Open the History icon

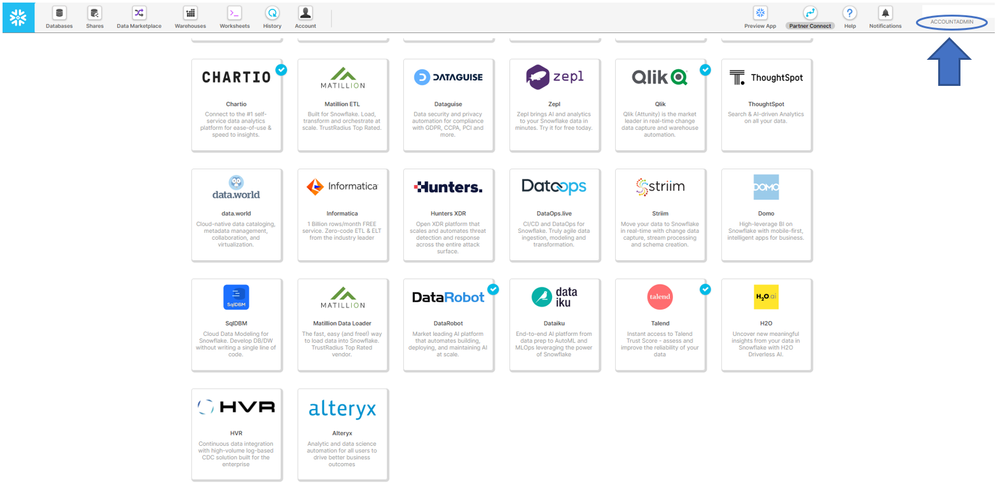(272, 13)
